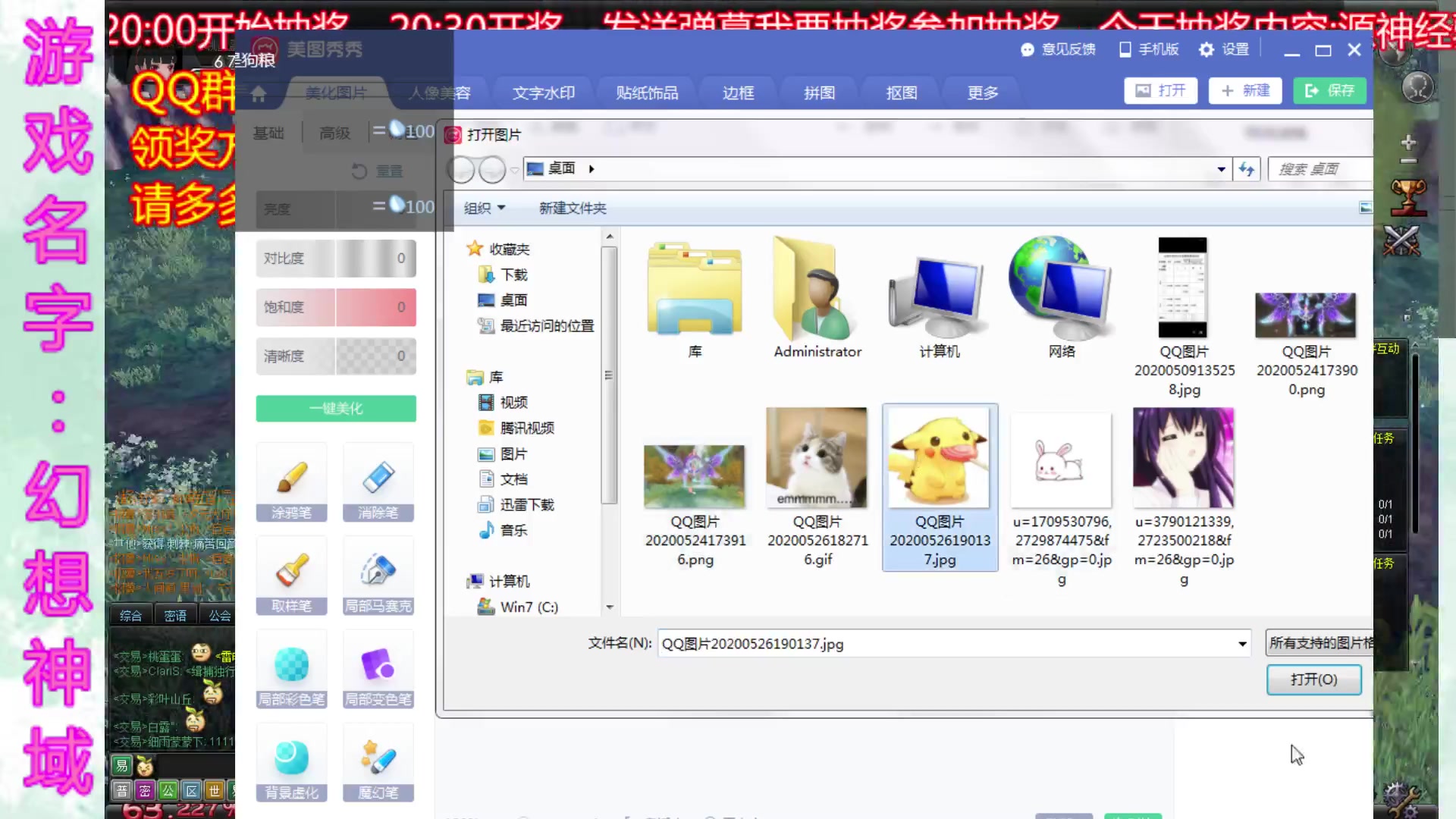The width and height of the screenshot is (1456, 819).
Task: Switch to the 边框 tab
Action: tap(738, 93)
